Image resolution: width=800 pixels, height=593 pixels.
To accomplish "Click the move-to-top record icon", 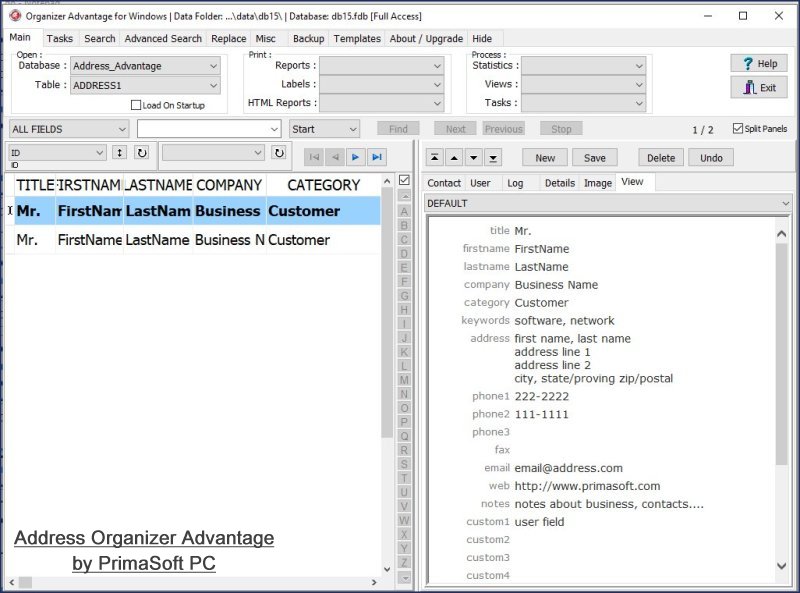I will point(435,158).
